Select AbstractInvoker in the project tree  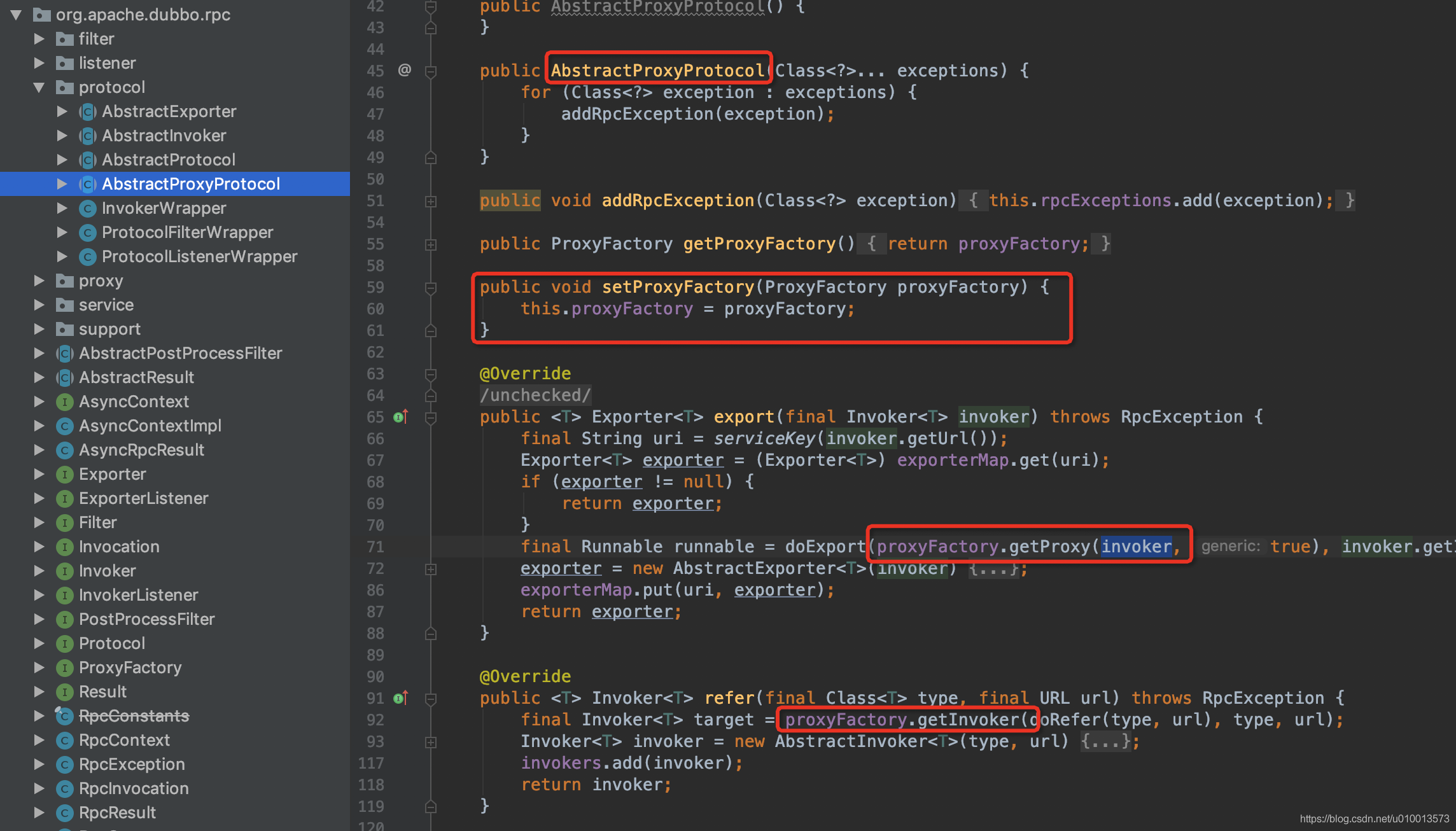[x=164, y=136]
